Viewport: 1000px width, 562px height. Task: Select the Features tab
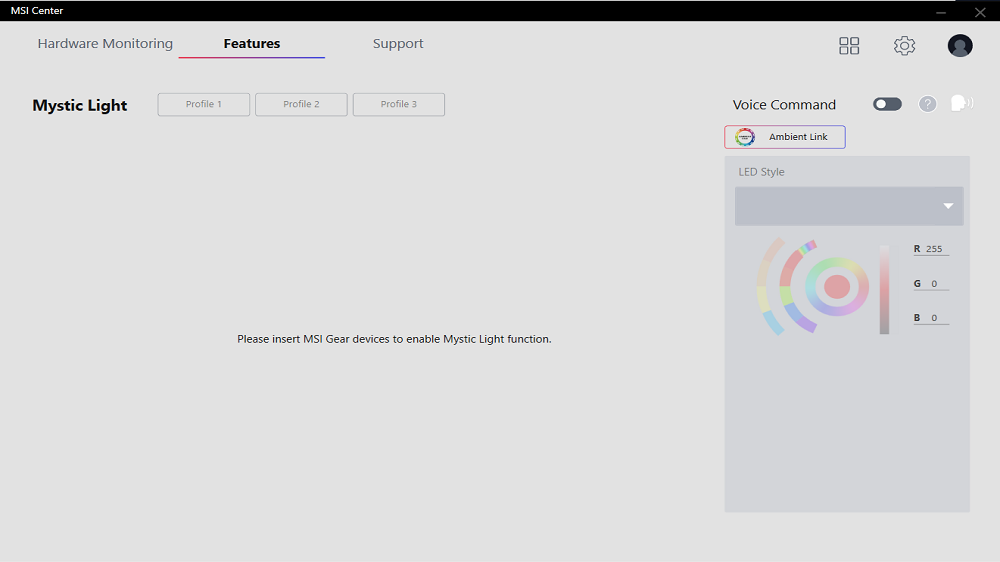(252, 43)
